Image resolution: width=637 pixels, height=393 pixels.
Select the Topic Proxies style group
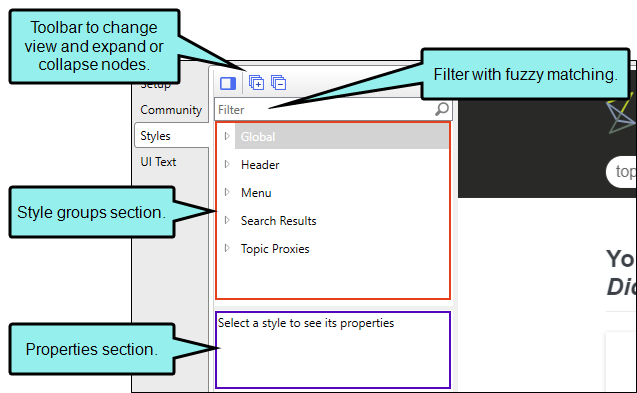pos(275,249)
